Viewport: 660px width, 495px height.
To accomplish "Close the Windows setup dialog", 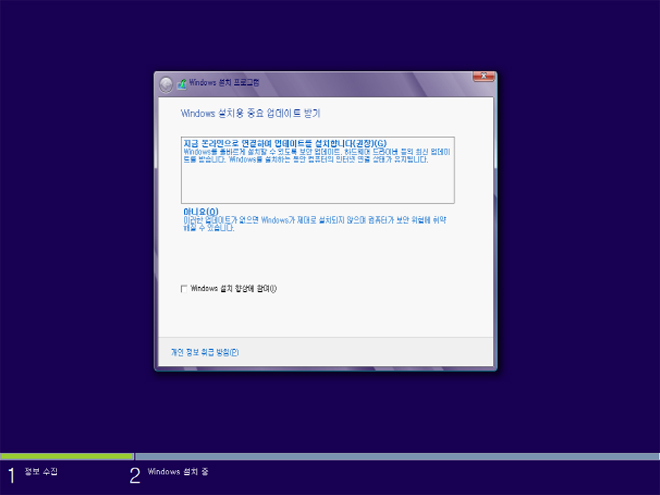I will tap(483, 76).
